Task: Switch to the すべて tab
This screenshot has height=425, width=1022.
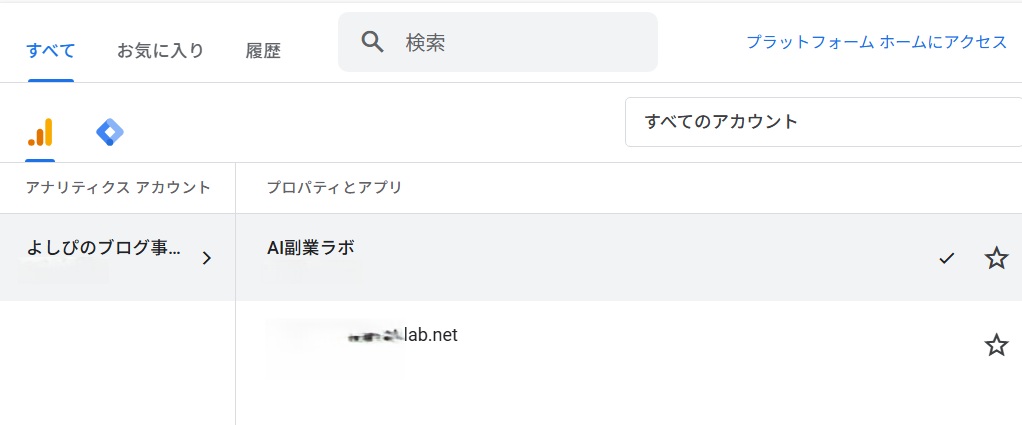Action: (51, 50)
